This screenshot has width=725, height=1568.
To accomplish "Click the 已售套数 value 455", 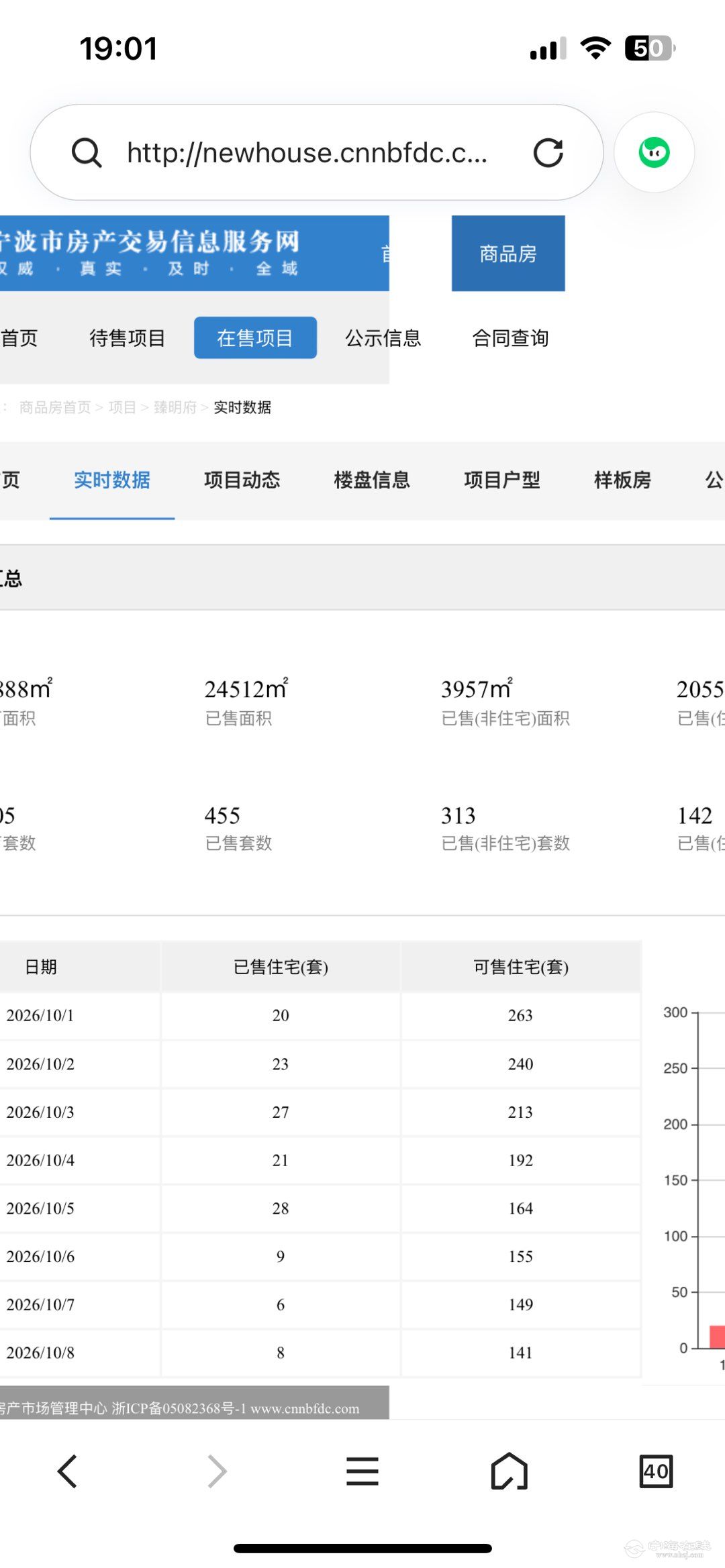I will pyautogui.click(x=222, y=815).
